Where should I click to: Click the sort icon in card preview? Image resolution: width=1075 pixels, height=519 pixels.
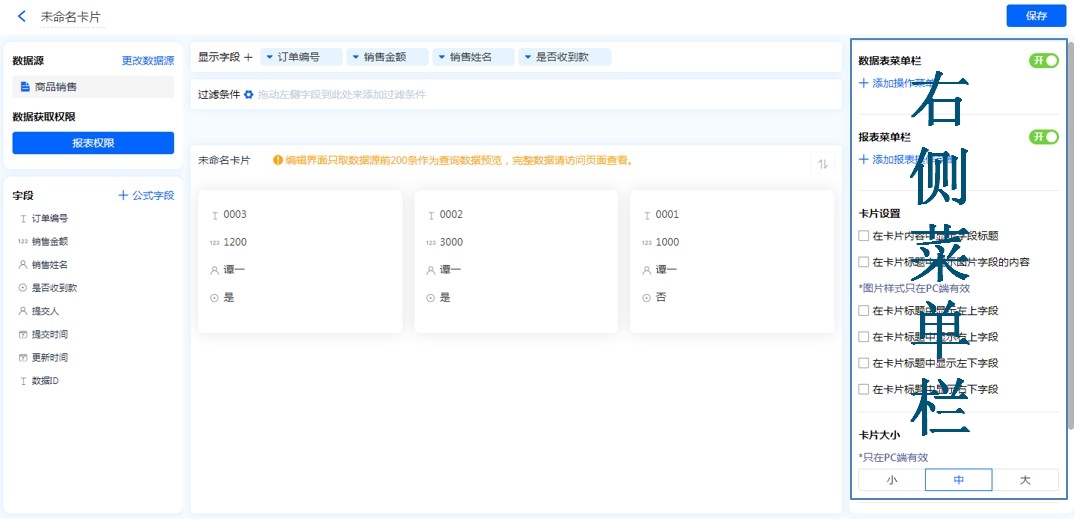823,164
